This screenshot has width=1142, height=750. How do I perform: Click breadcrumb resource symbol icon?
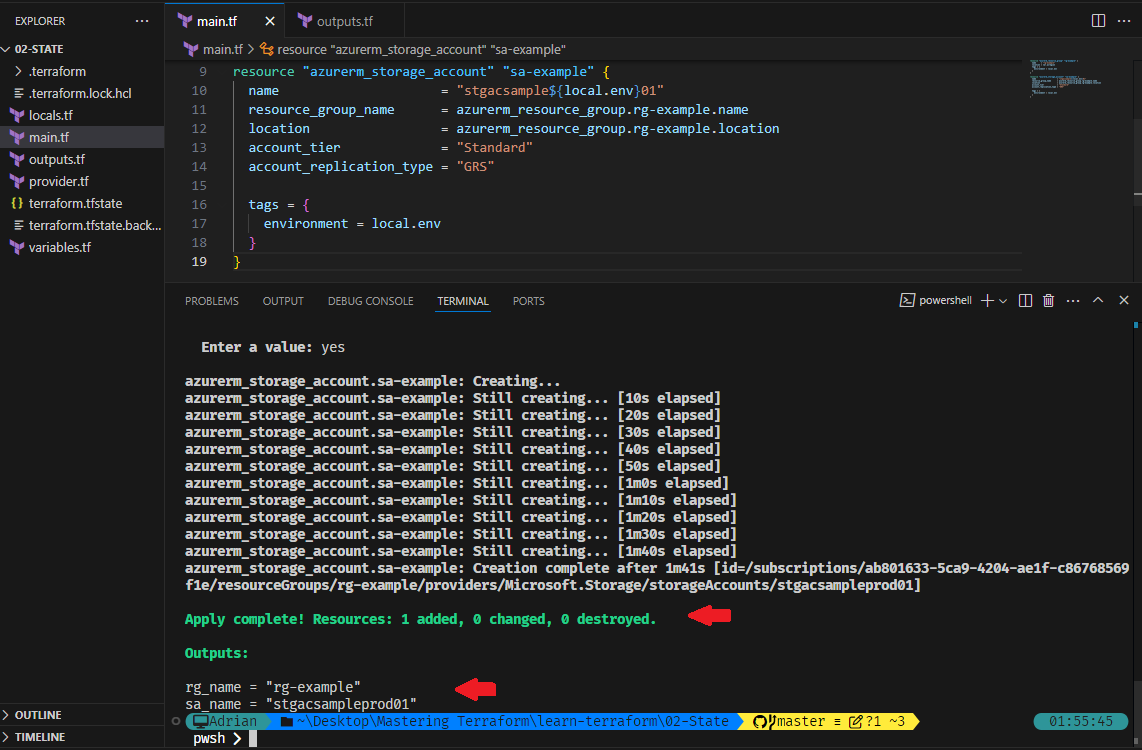267,50
